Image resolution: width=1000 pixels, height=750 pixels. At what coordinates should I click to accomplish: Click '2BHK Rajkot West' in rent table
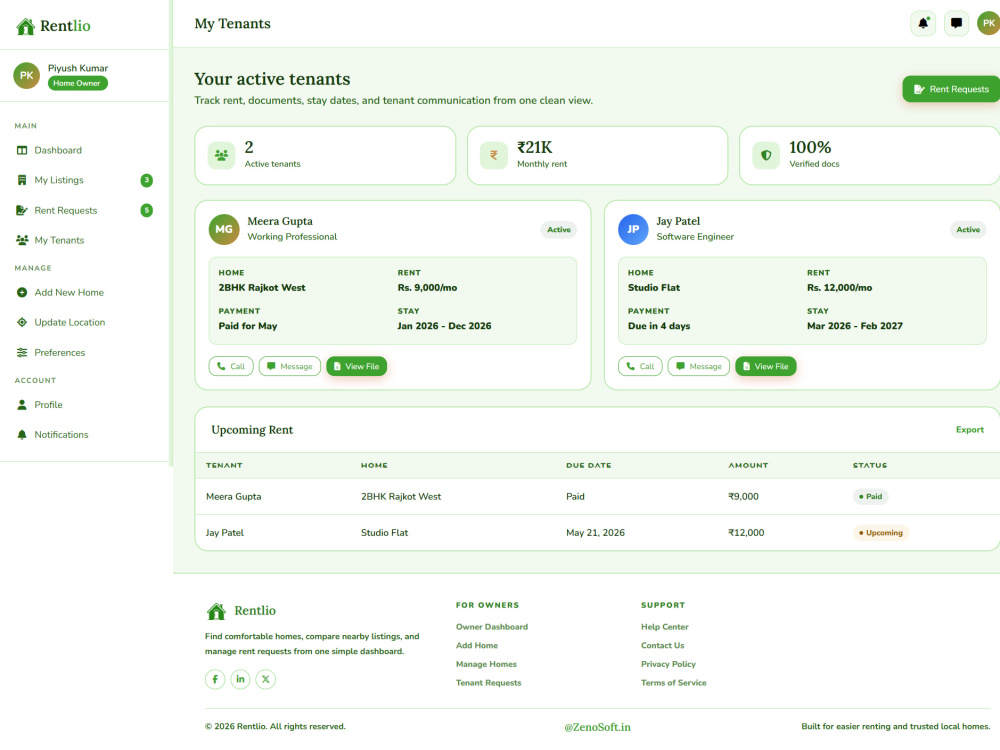coord(401,497)
